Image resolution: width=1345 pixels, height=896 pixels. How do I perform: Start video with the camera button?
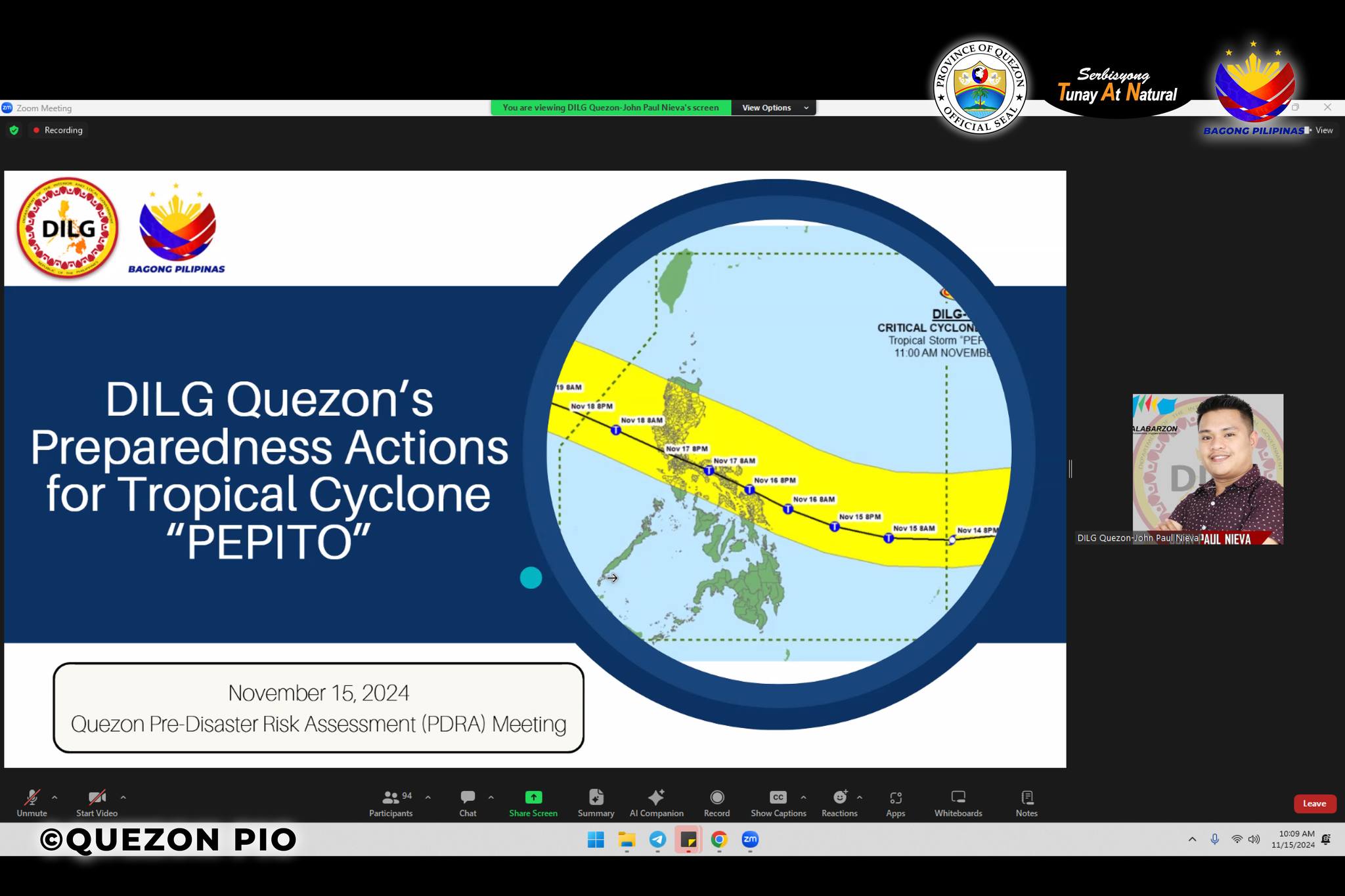coord(97,803)
